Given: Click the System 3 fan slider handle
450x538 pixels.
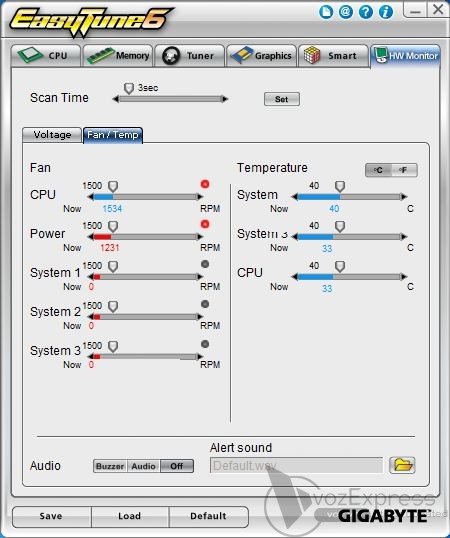Looking at the screenshot, I should pos(113,346).
